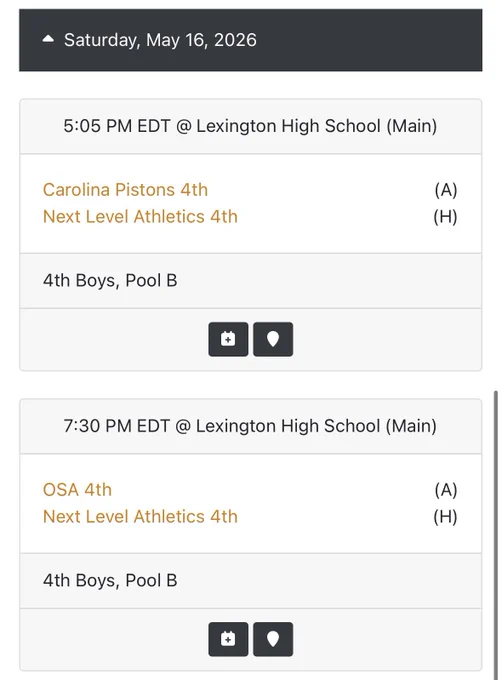The image size is (502, 680).
Task: Click the (H) marker in the 7:30 PM game
Action: [x=445, y=517]
